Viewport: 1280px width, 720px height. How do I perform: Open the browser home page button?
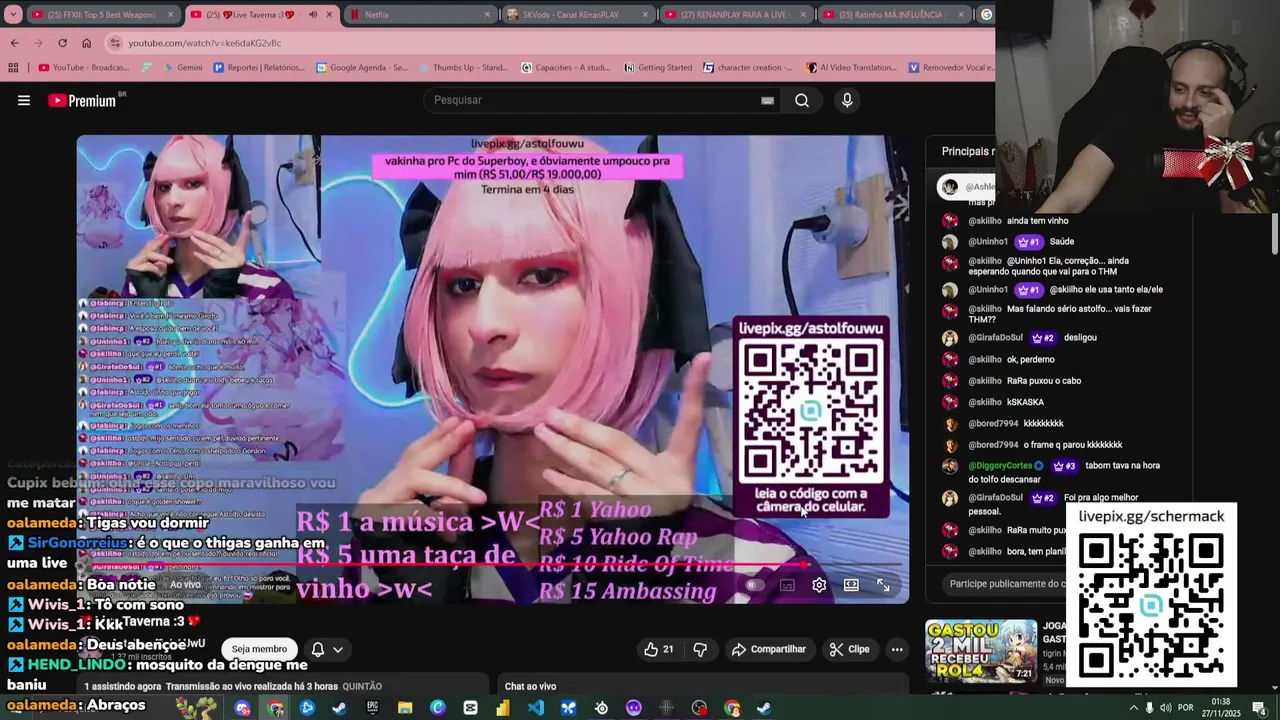coord(86,43)
